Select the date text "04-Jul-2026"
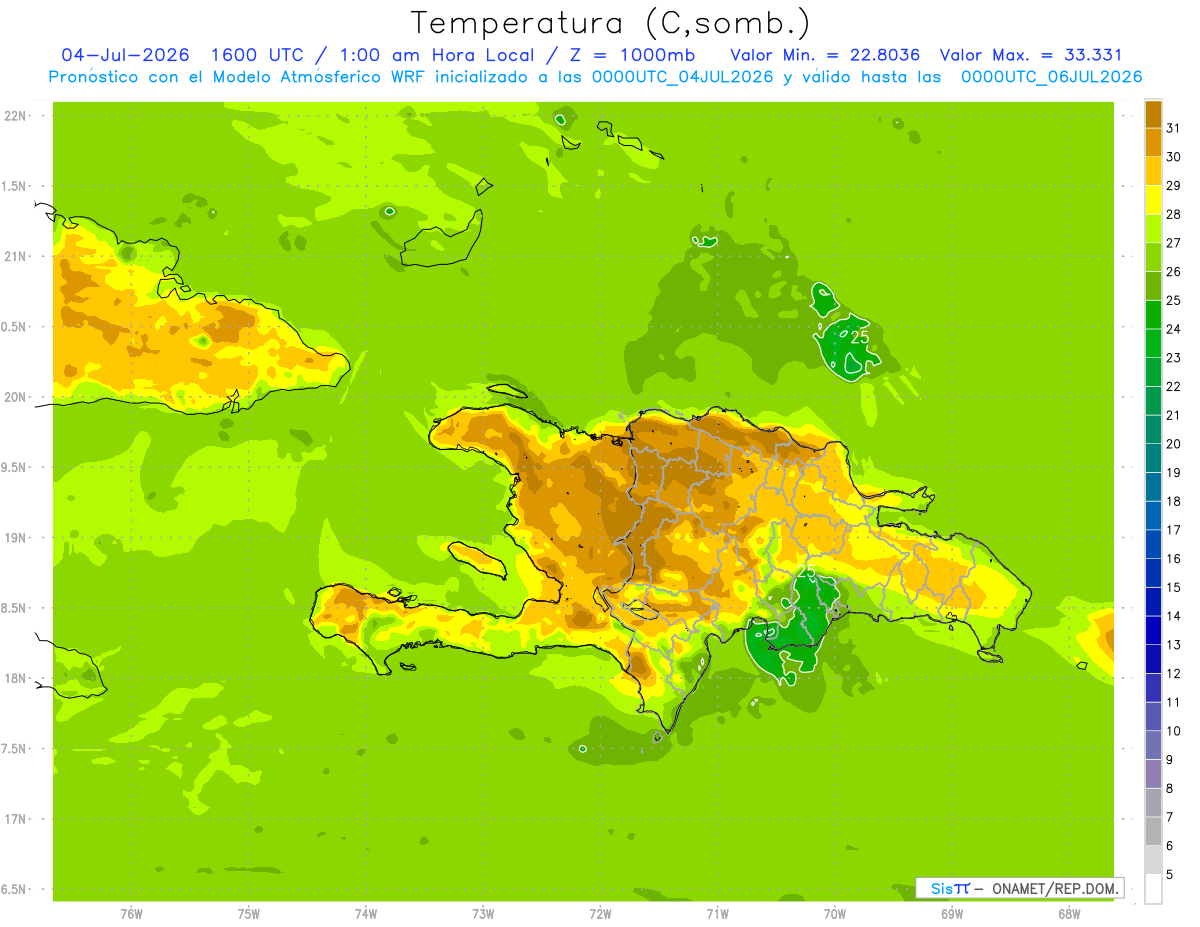The width and height of the screenshot is (1200, 927). 125,55
